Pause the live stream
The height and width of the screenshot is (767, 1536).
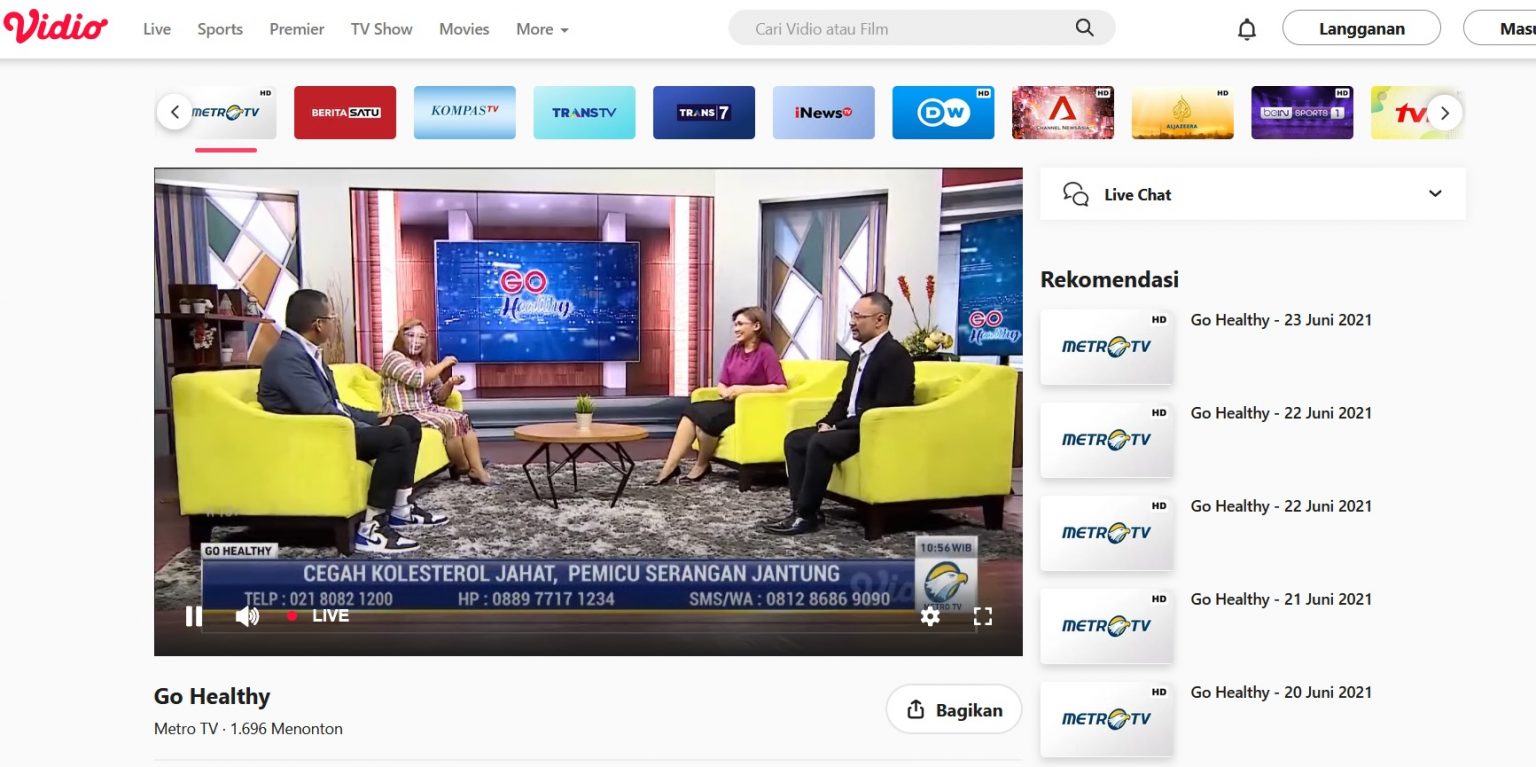(194, 617)
